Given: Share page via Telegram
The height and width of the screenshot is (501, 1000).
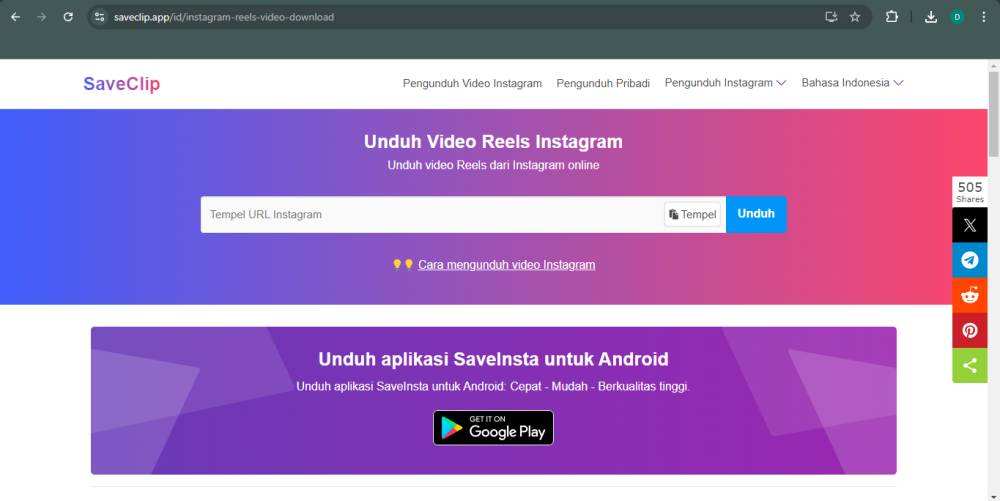Looking at the screenshot, I should [x=970, y=260].
